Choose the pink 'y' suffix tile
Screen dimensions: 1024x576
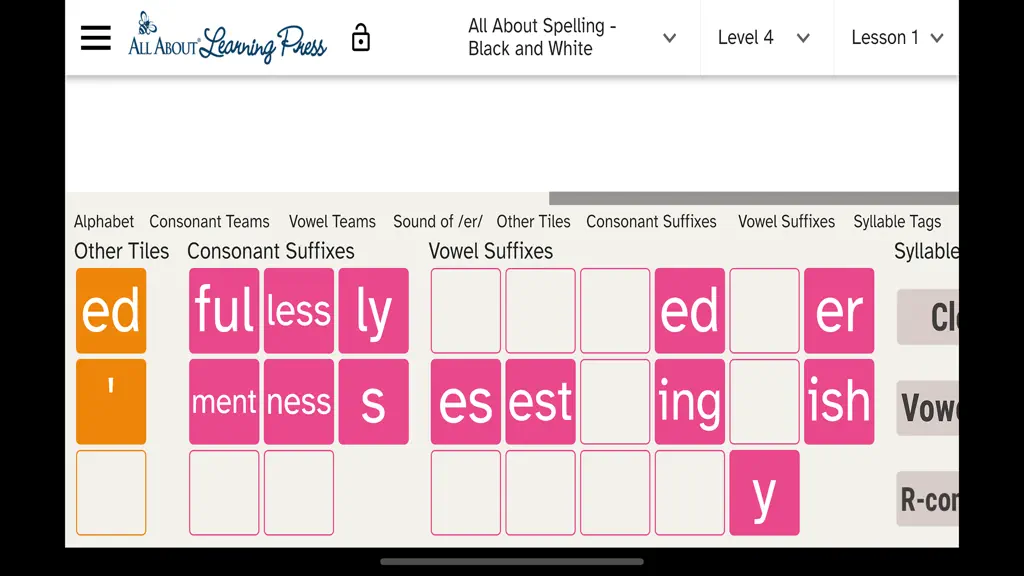click(x=764, y=492)
